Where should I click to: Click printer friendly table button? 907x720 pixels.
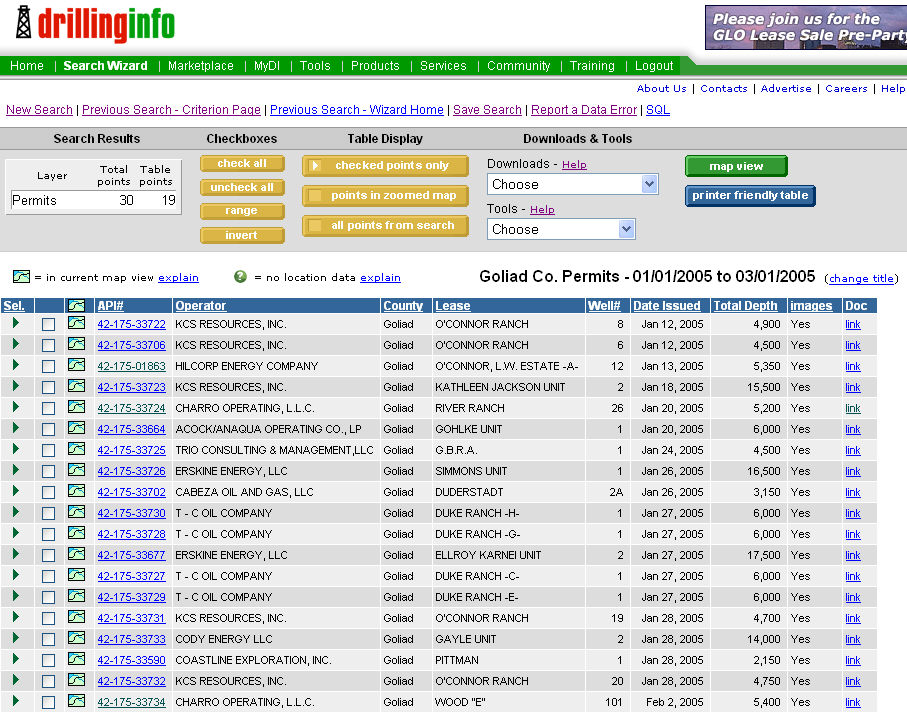coord(750,195)
